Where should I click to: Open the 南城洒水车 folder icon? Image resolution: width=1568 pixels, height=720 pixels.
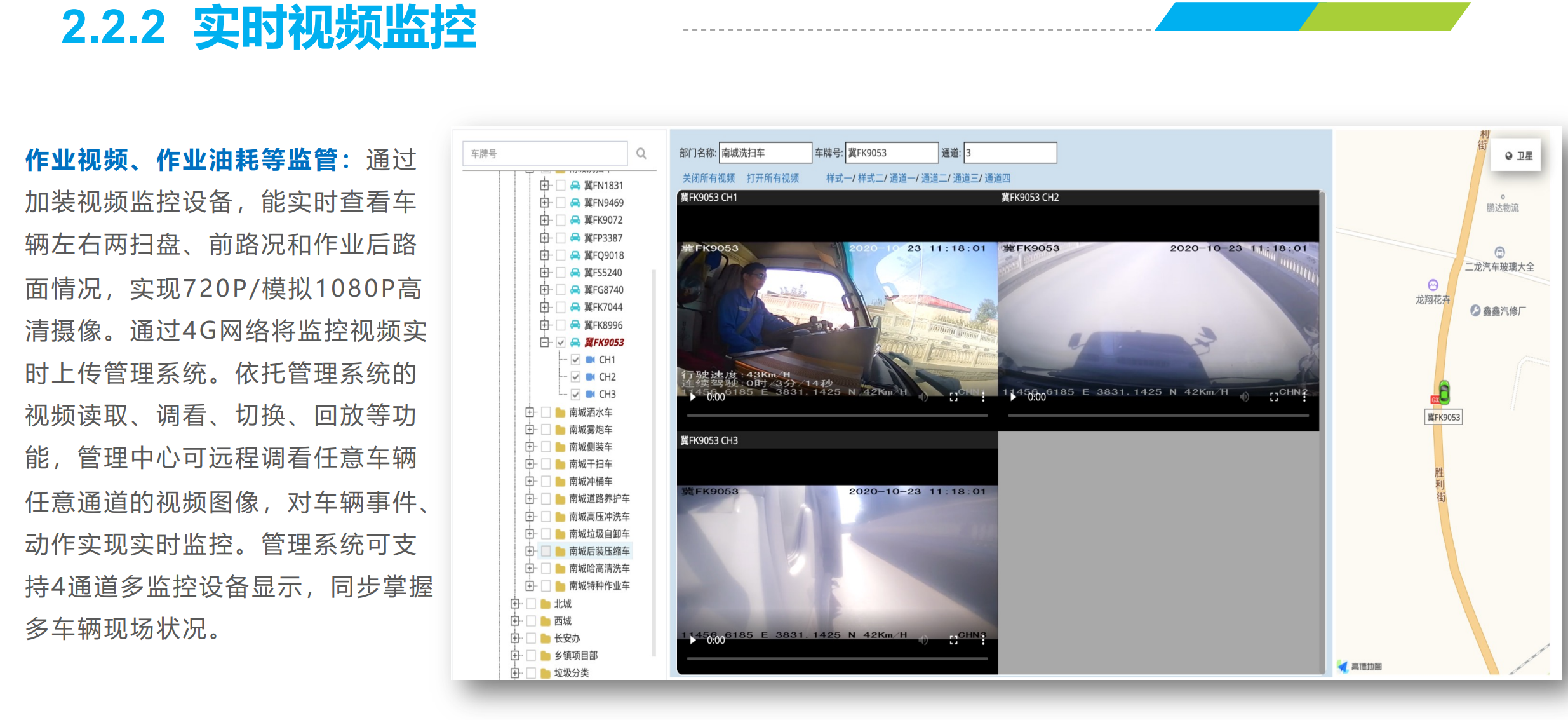[560, 412]
